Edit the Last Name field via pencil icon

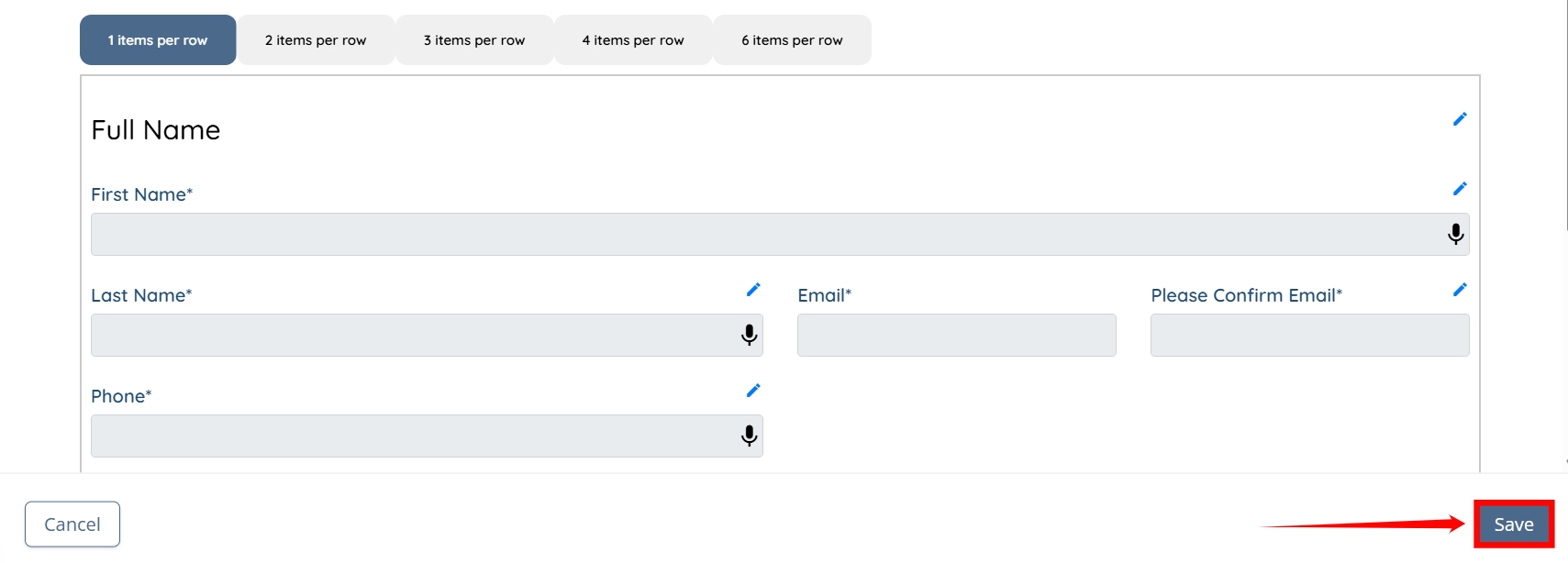click(753, 290)
